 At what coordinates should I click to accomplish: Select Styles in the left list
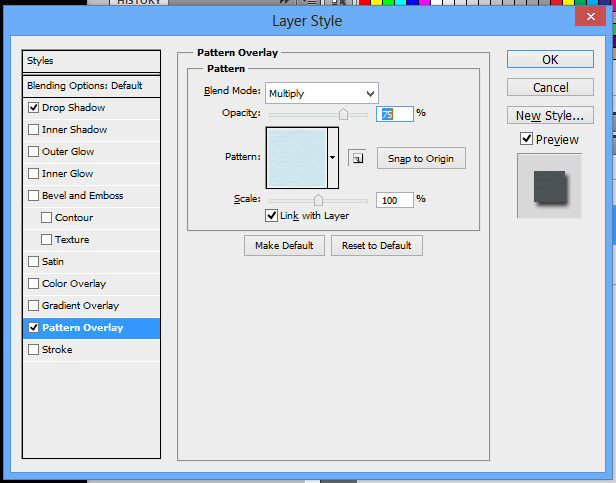click(92, 61)
